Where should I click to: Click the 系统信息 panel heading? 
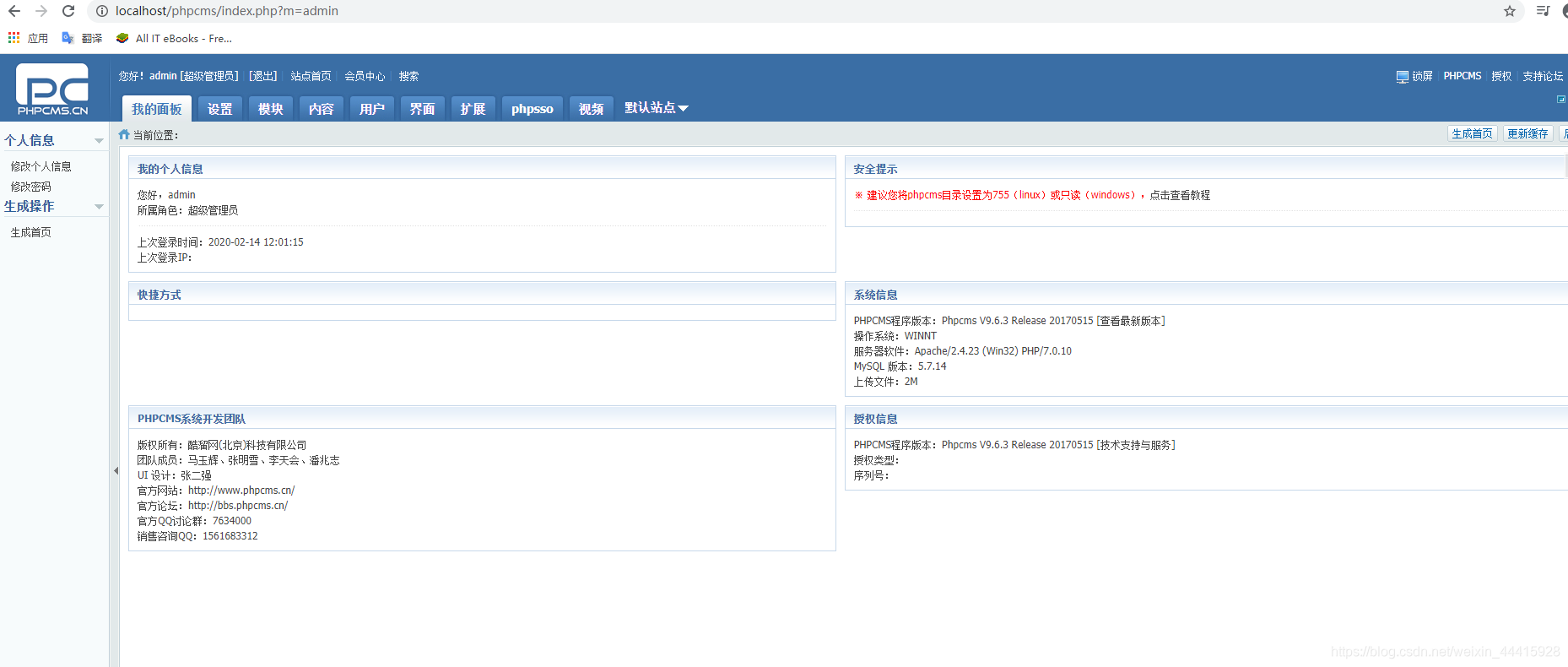[875, 295]
